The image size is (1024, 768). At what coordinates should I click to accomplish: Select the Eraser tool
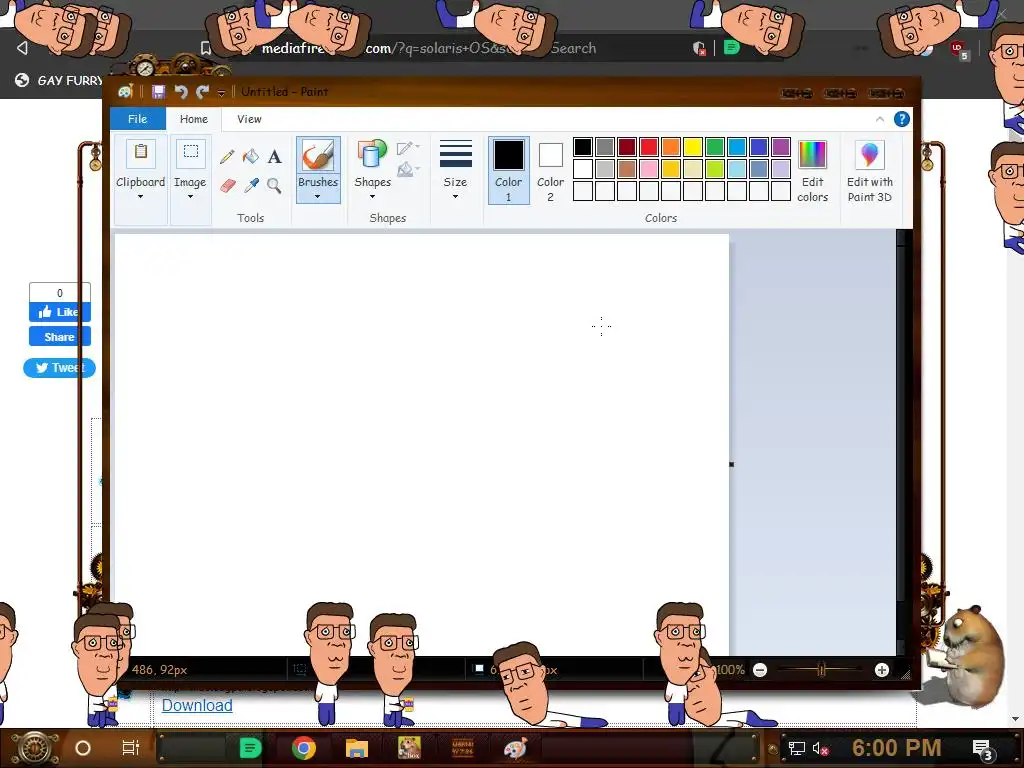click(227, 186)
